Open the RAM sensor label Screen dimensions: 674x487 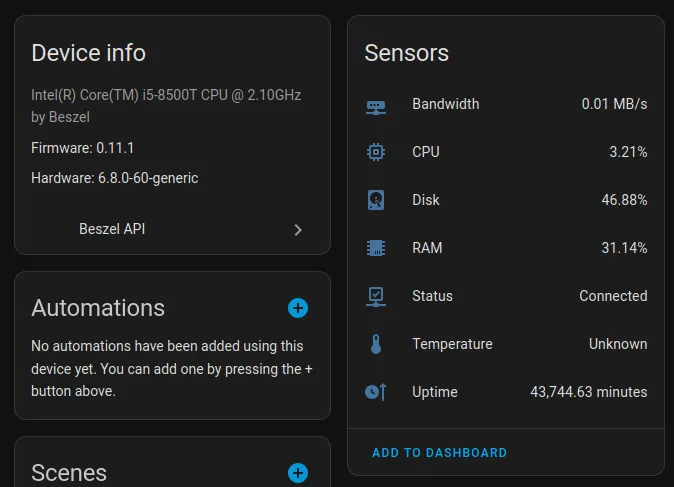[x=427, y=248]
